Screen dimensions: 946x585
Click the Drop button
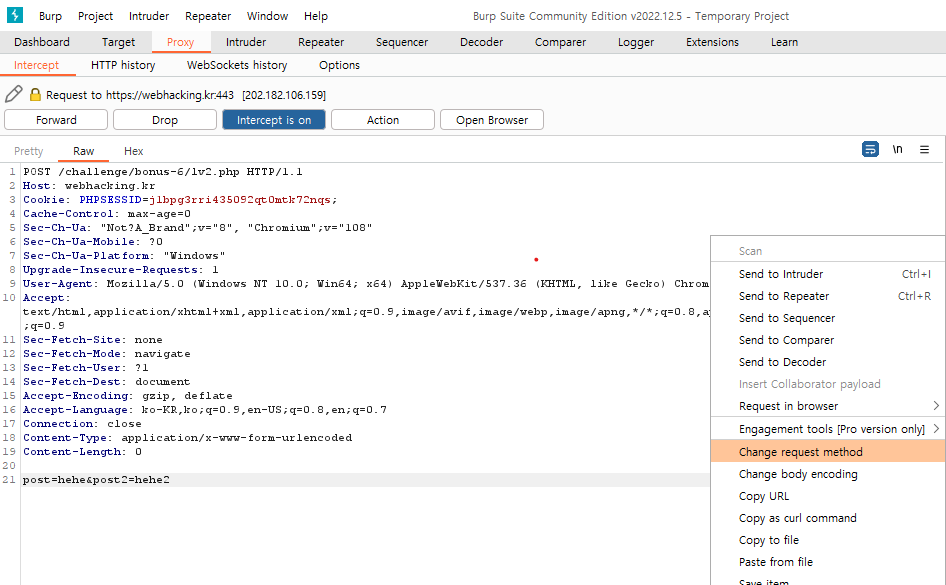click(x=165, y=120)
